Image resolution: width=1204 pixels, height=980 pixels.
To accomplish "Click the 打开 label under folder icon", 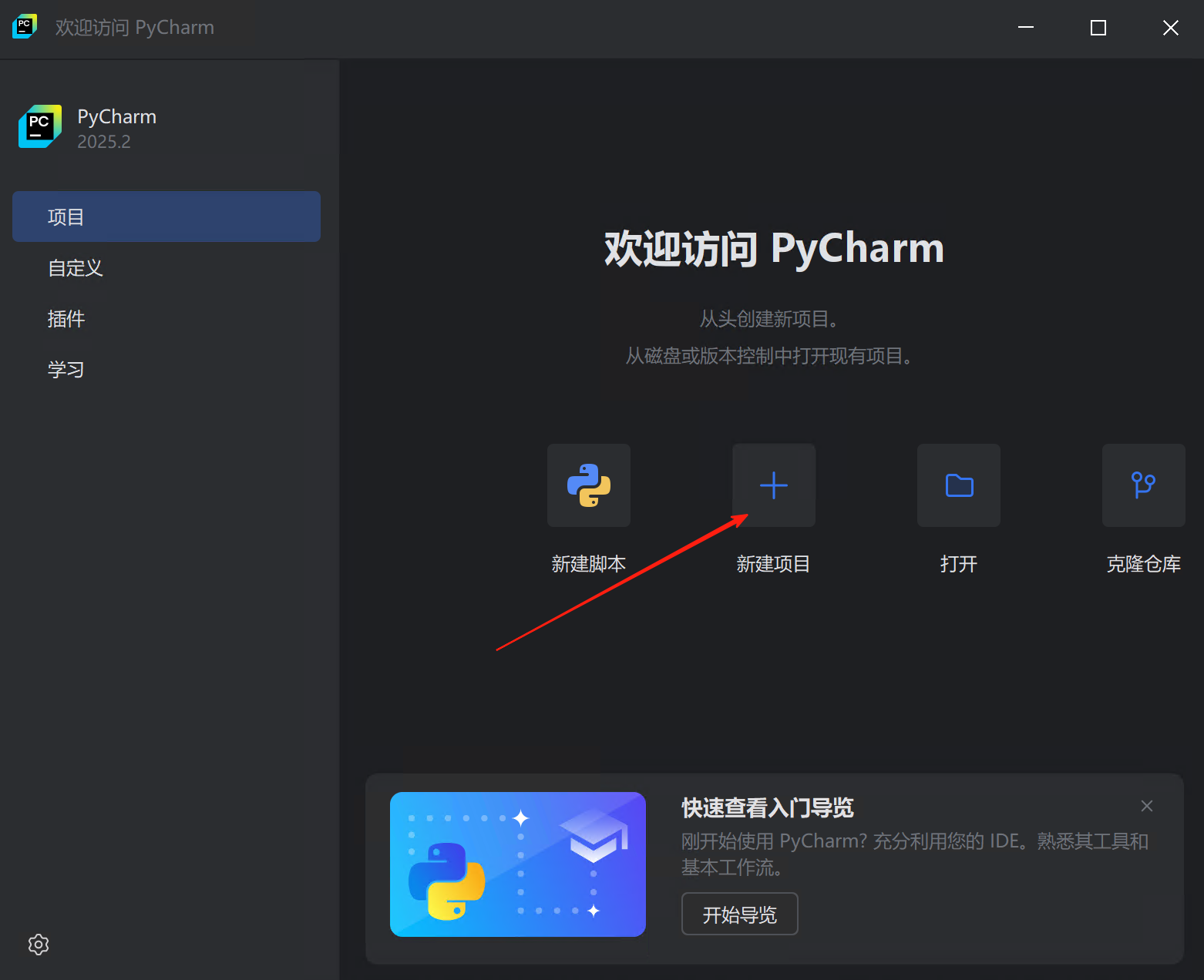I will [x=958, y=563].
